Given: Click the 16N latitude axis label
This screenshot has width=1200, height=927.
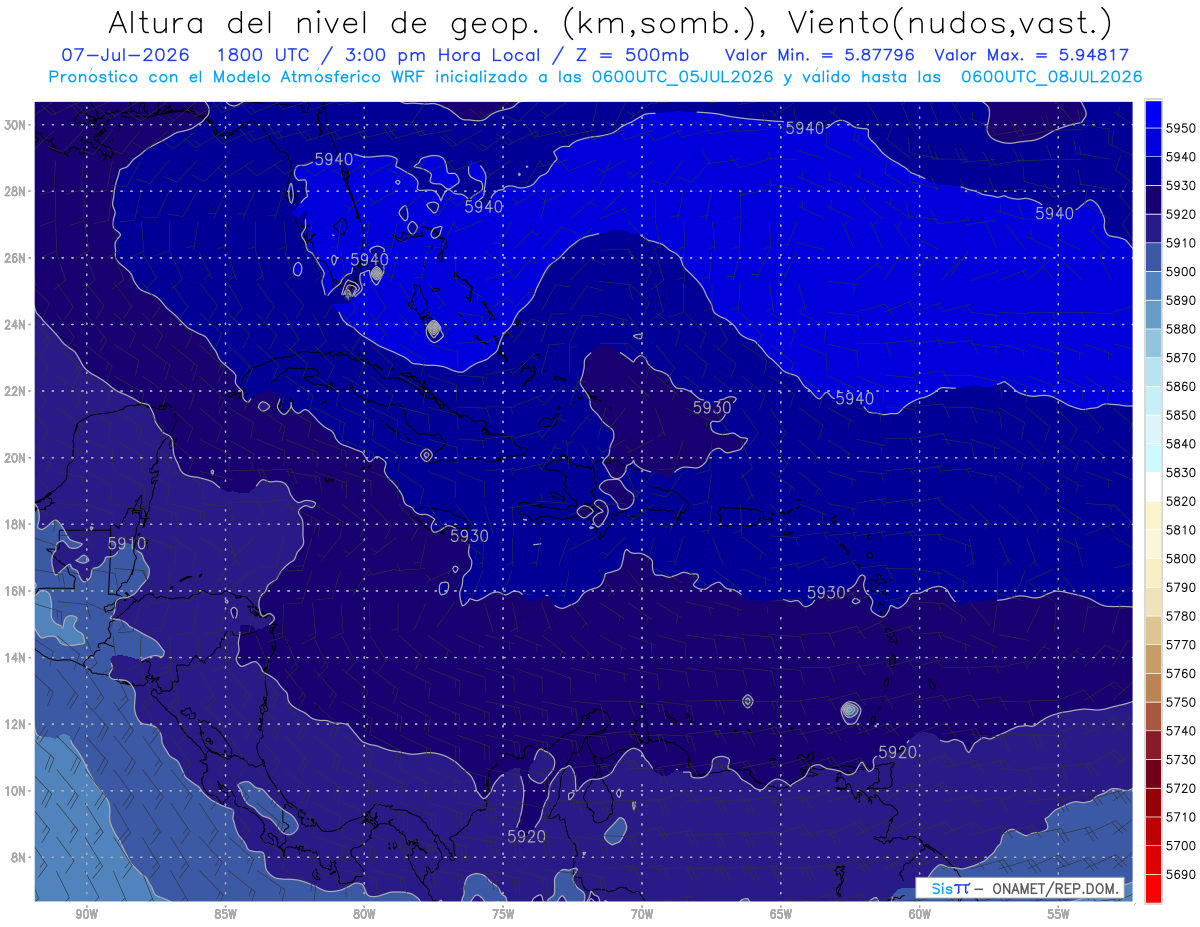Looking at the screenshot, I should tap(15, 591).
